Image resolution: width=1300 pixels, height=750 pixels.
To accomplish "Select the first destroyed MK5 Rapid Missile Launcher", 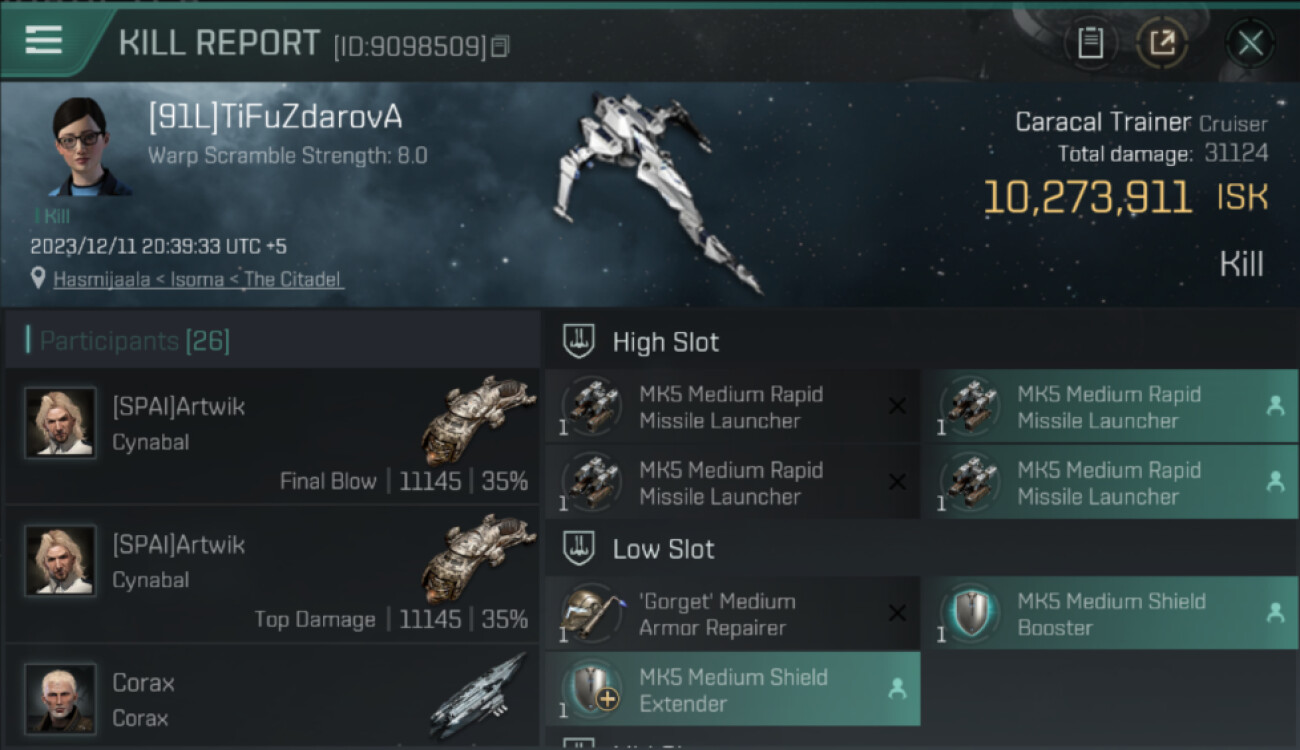I will coord(731,407).
